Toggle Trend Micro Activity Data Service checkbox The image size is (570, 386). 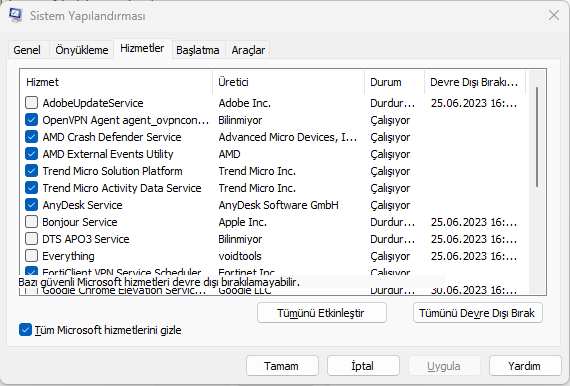pyautogui.click(x=32, y=188)
